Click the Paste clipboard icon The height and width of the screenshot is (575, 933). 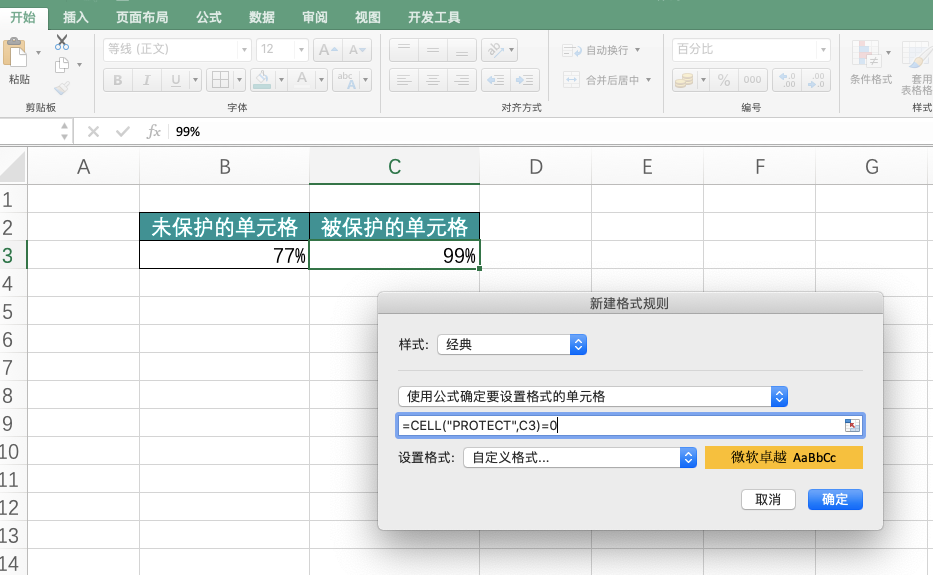(x=15, y=54)
